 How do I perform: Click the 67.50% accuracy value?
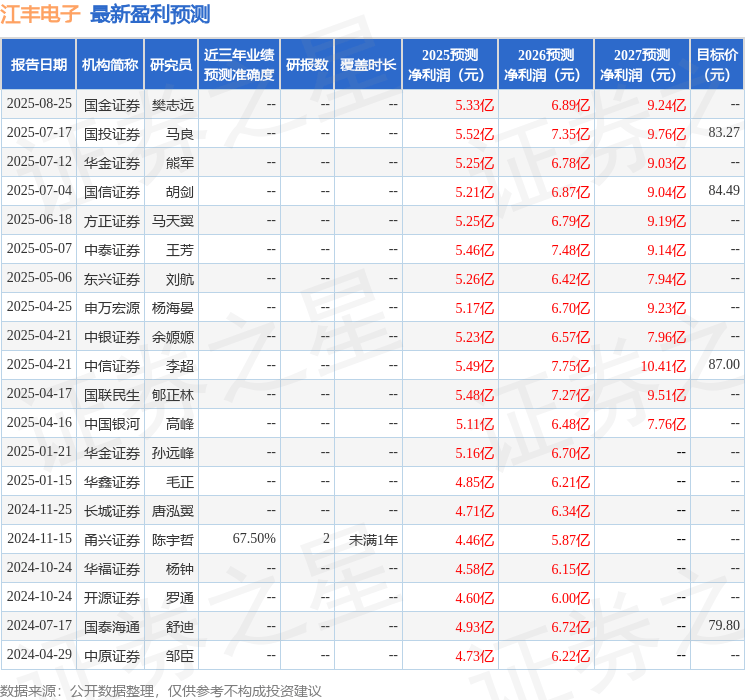(254, 538)
